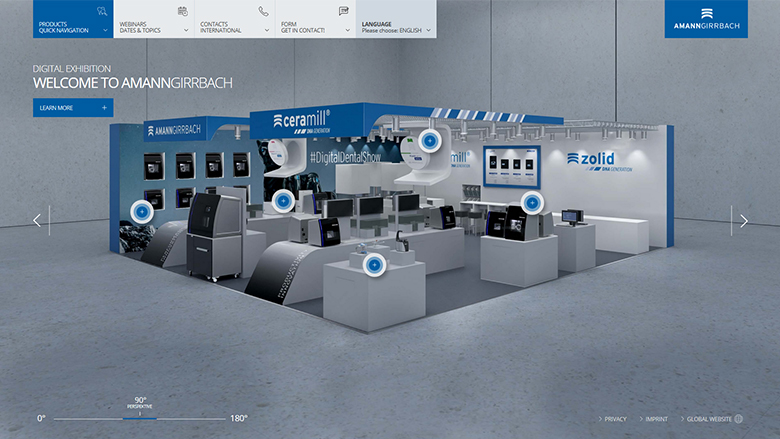Click the Amann Girrbach logo
Screen dimensions: 780x439
(706, 19)
